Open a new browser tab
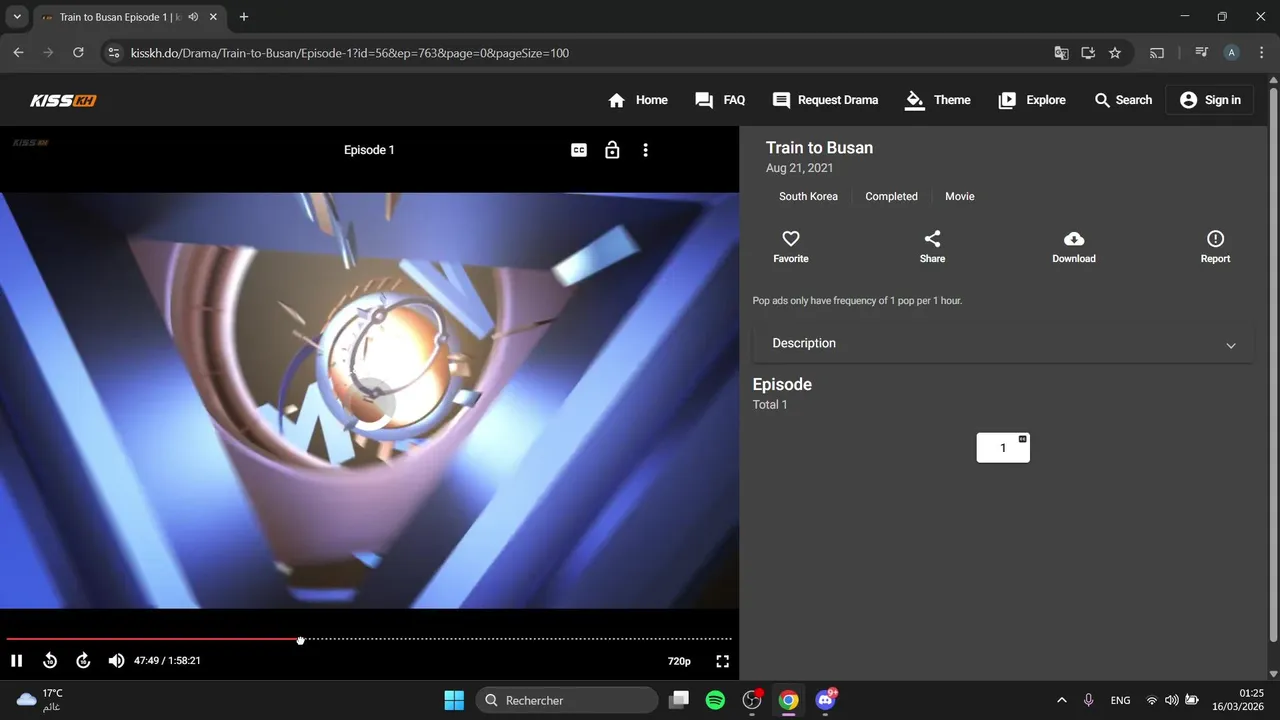This screenshot has height=720, width=1280. pyautogui.click(x=243, y=17)
